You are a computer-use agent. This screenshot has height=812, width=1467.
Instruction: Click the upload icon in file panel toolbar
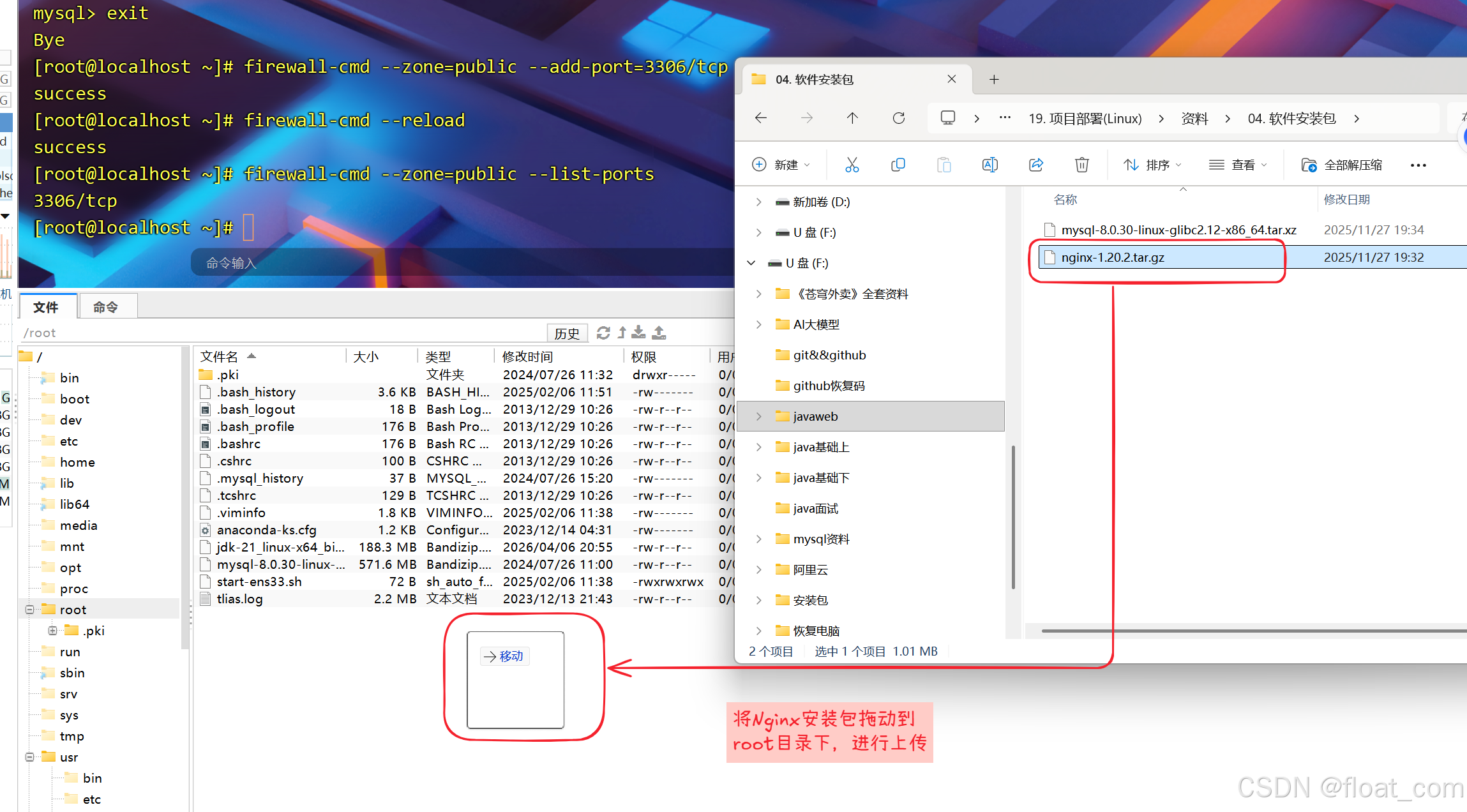(x=659, y=333)
